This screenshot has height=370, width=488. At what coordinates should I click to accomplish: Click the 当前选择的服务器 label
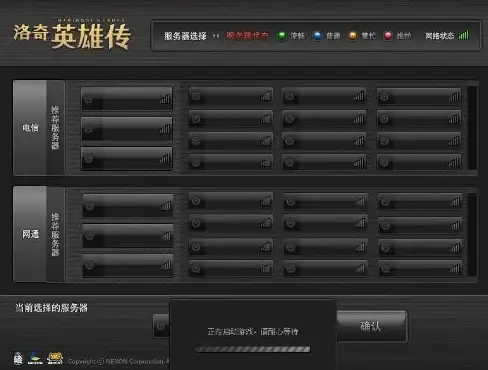51,308
